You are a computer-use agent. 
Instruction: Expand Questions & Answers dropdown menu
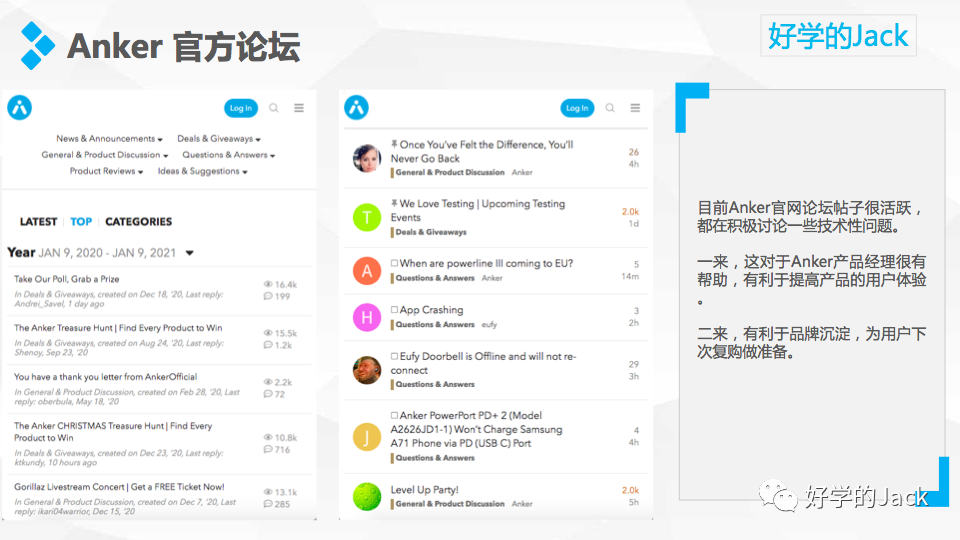[x=229, y=155]
